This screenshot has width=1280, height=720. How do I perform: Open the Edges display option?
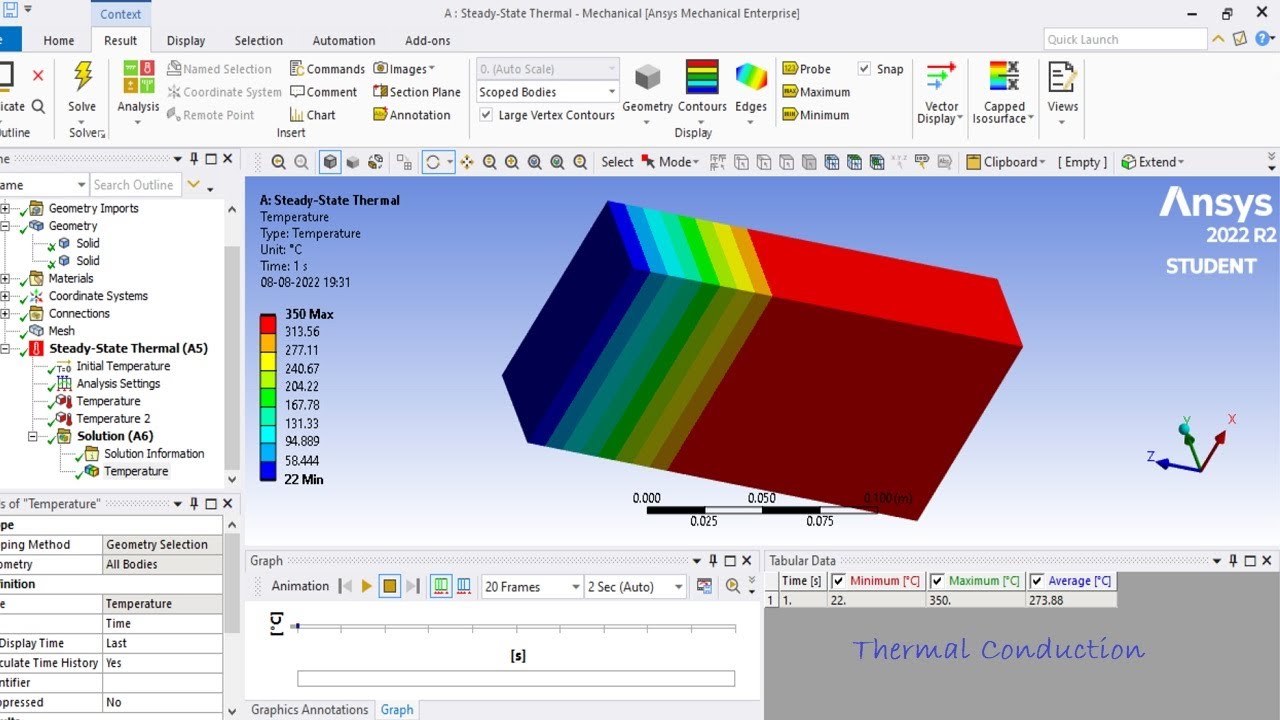coord(751,78)
